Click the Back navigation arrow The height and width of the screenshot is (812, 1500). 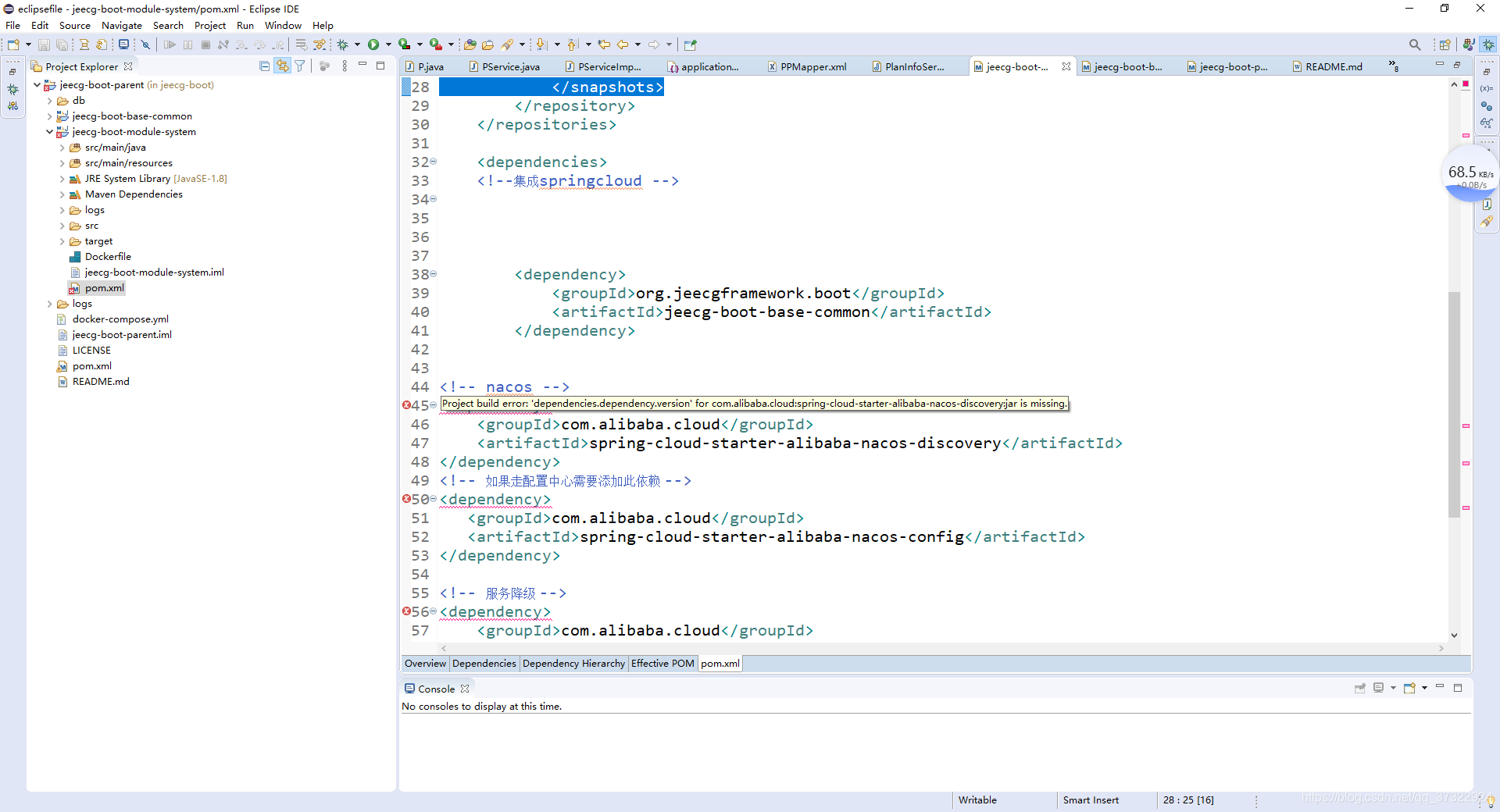623,45
